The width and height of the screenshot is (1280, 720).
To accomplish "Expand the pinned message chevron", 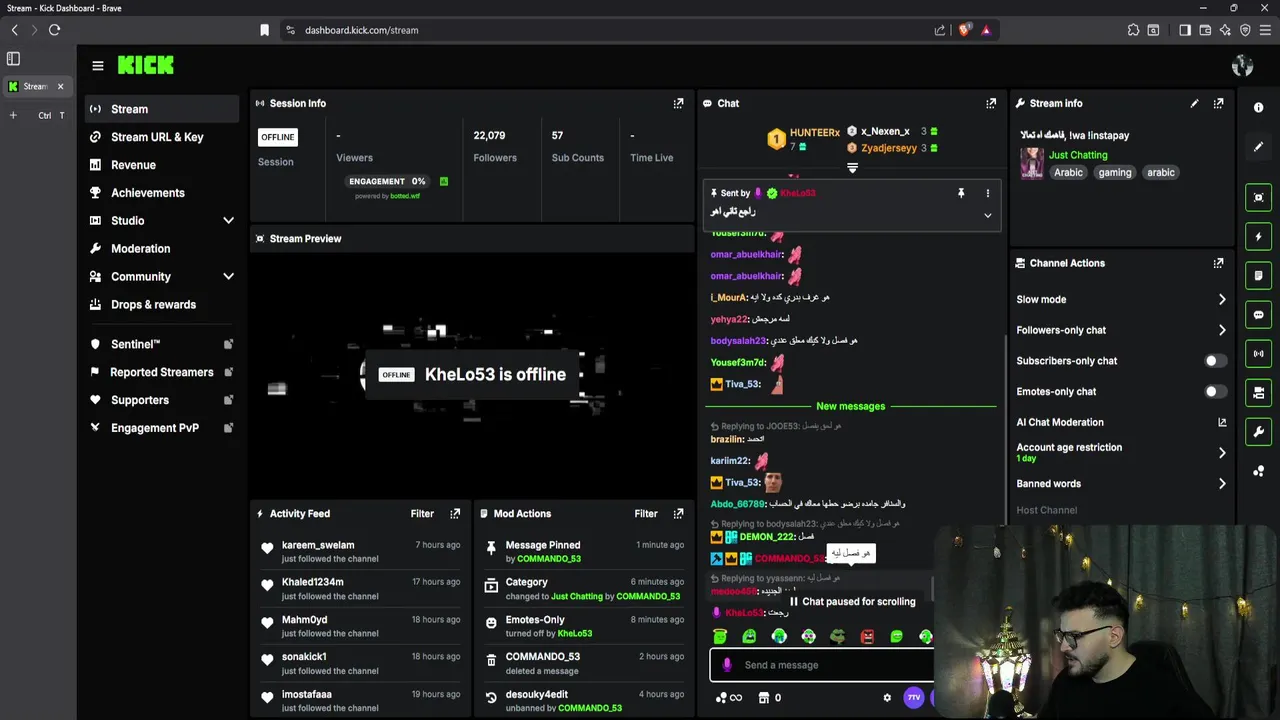I will pyautogui.click(x=987, y=215).
